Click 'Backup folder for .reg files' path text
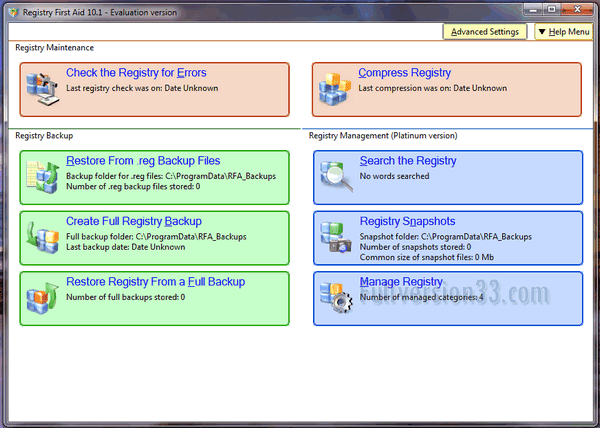 (171, 176)
